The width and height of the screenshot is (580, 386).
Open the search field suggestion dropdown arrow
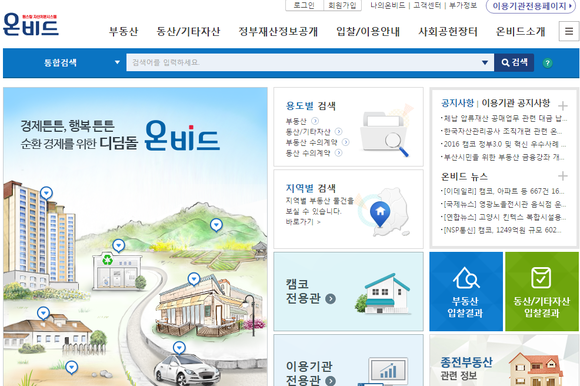485,62
